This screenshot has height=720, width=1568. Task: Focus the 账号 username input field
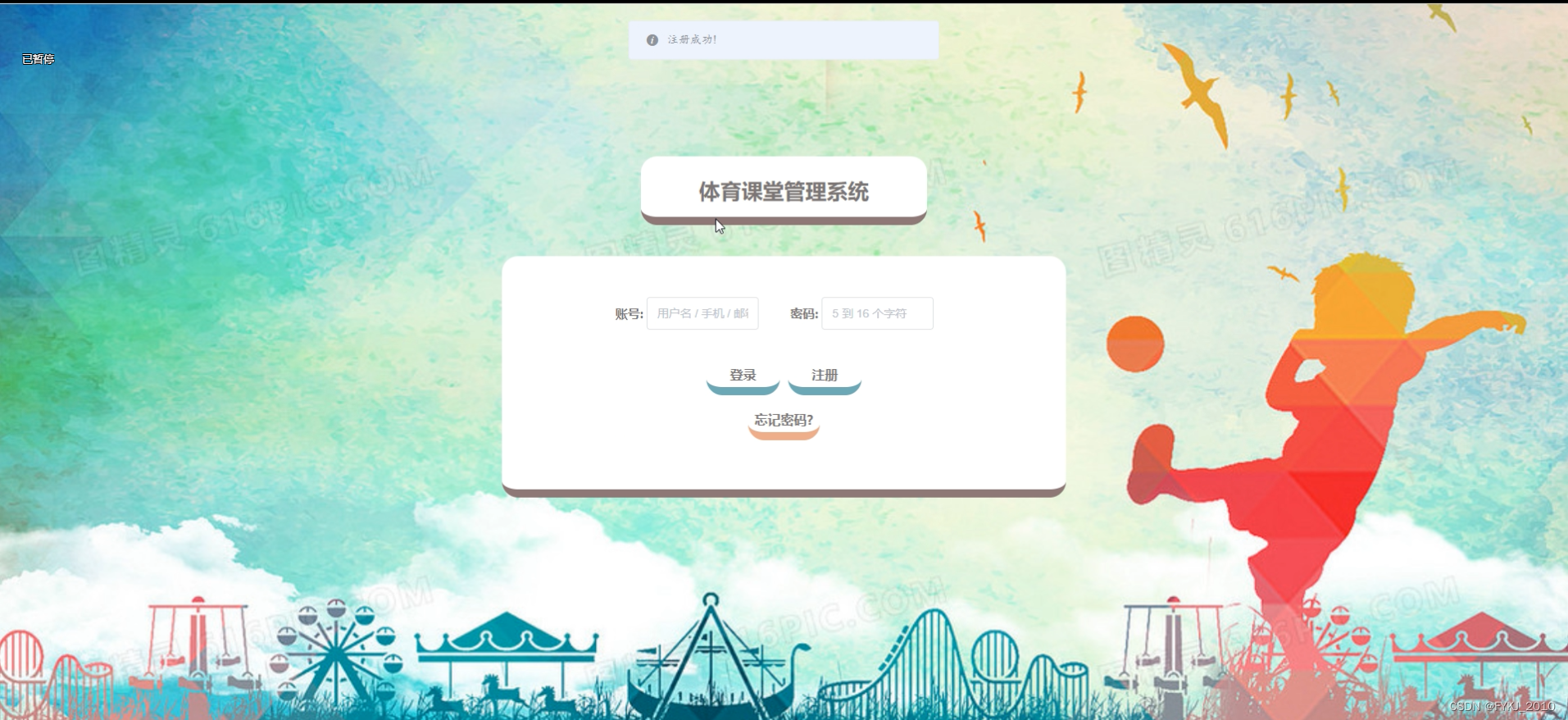pyautogui.click(x=702, y=313)
